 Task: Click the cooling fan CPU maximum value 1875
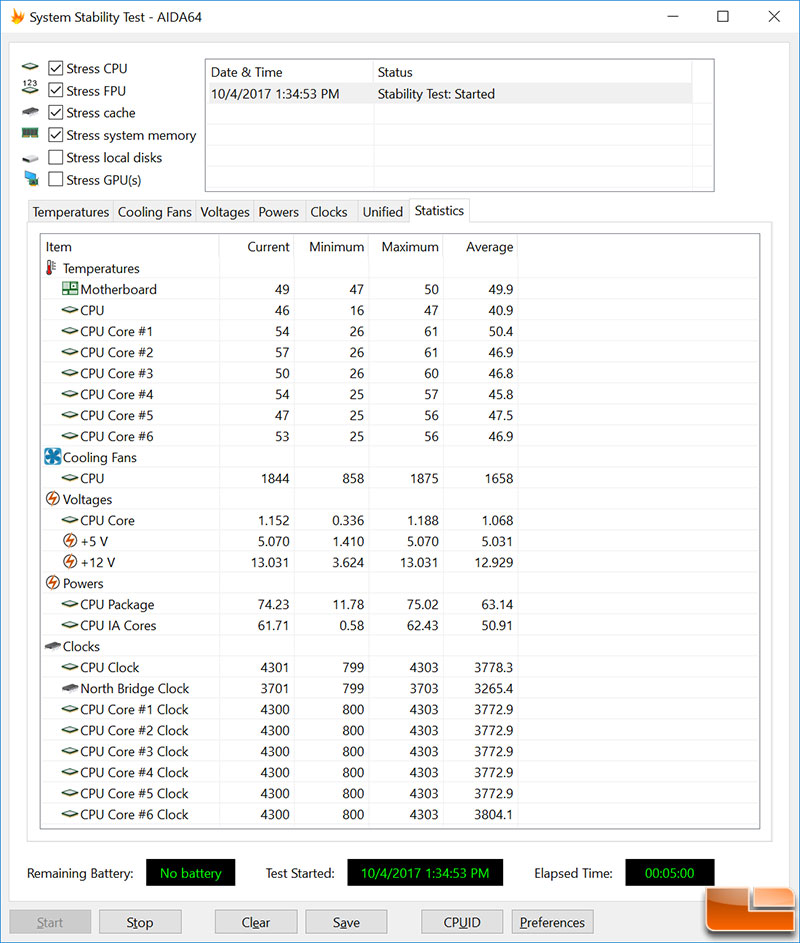point(425,479)
